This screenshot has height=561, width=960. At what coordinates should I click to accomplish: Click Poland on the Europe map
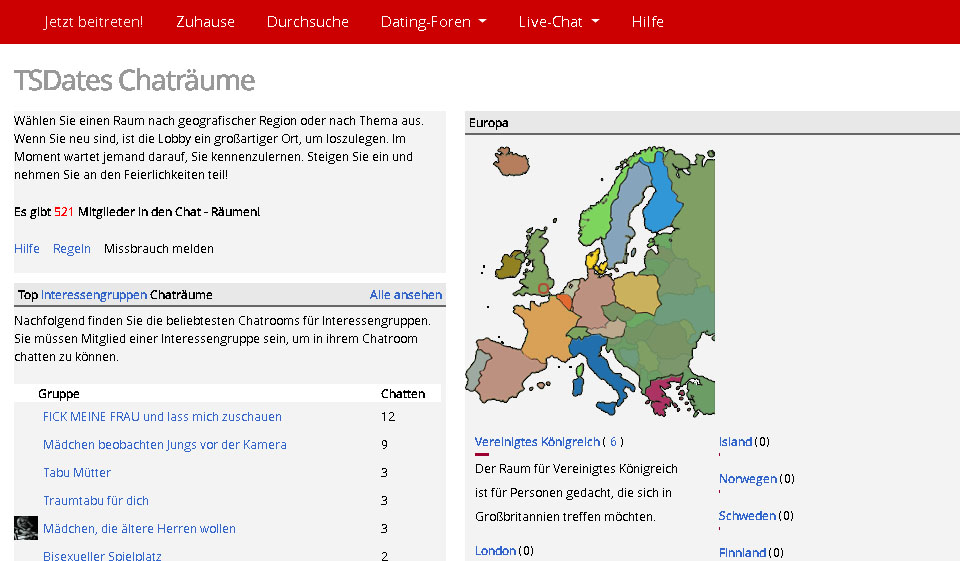637,292
